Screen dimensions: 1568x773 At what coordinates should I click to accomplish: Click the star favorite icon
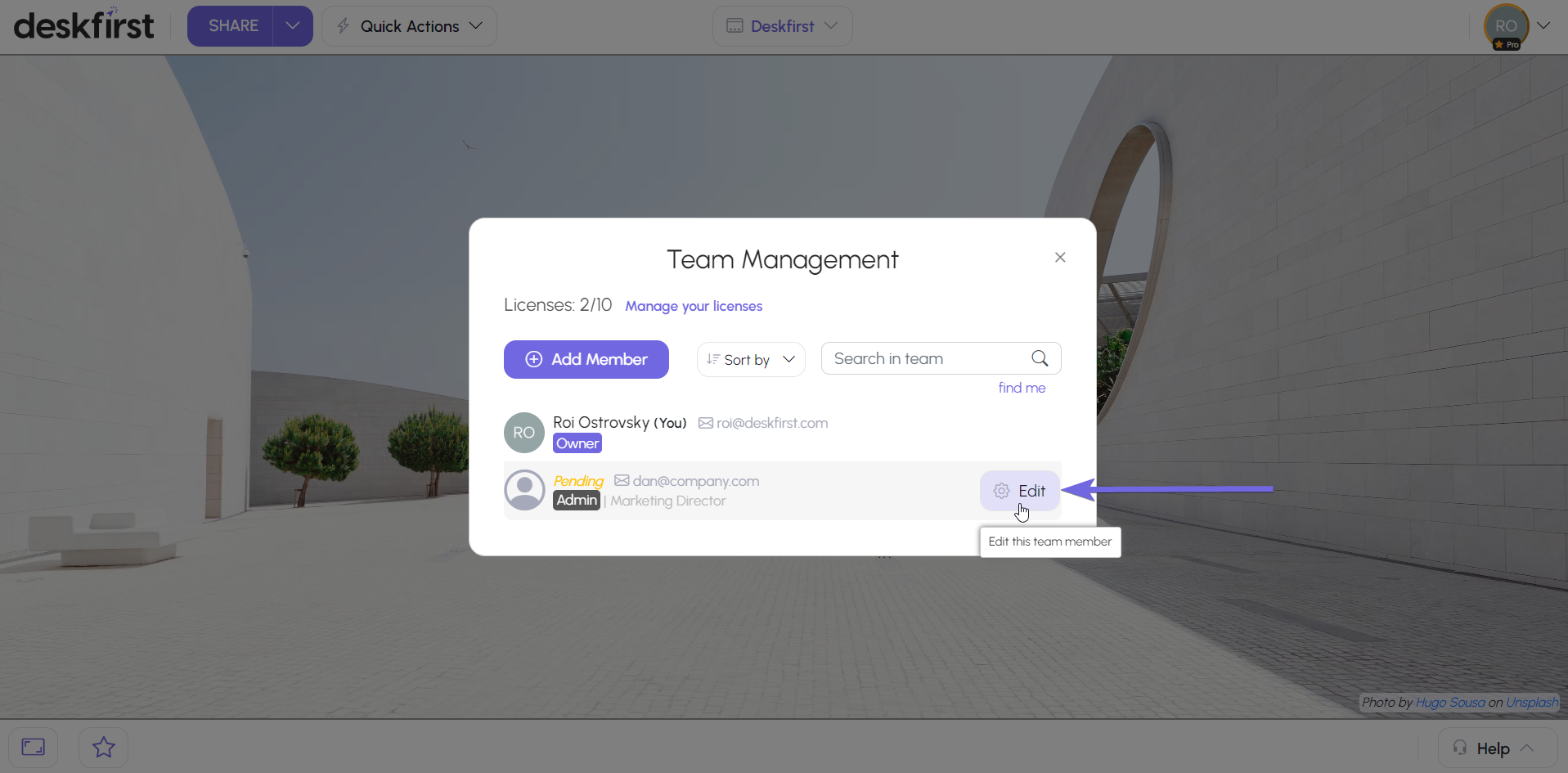click(104, 747)
